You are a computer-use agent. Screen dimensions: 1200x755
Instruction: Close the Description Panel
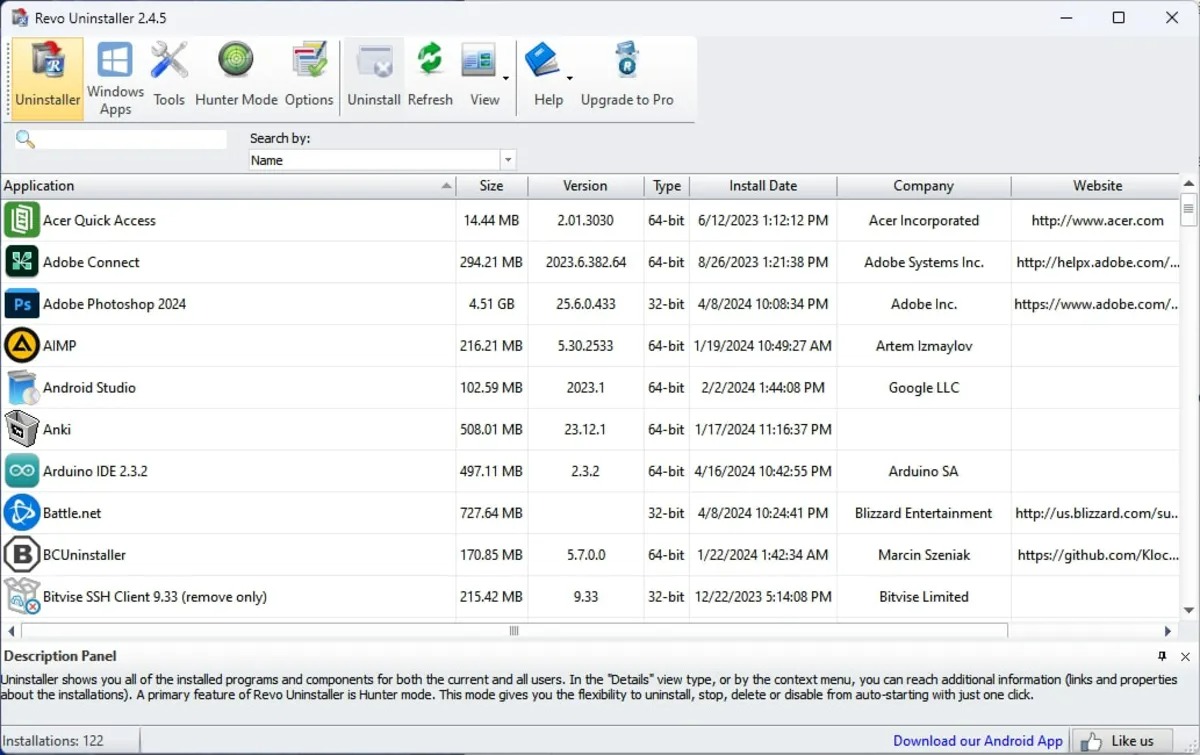(x=1185, y=656)
